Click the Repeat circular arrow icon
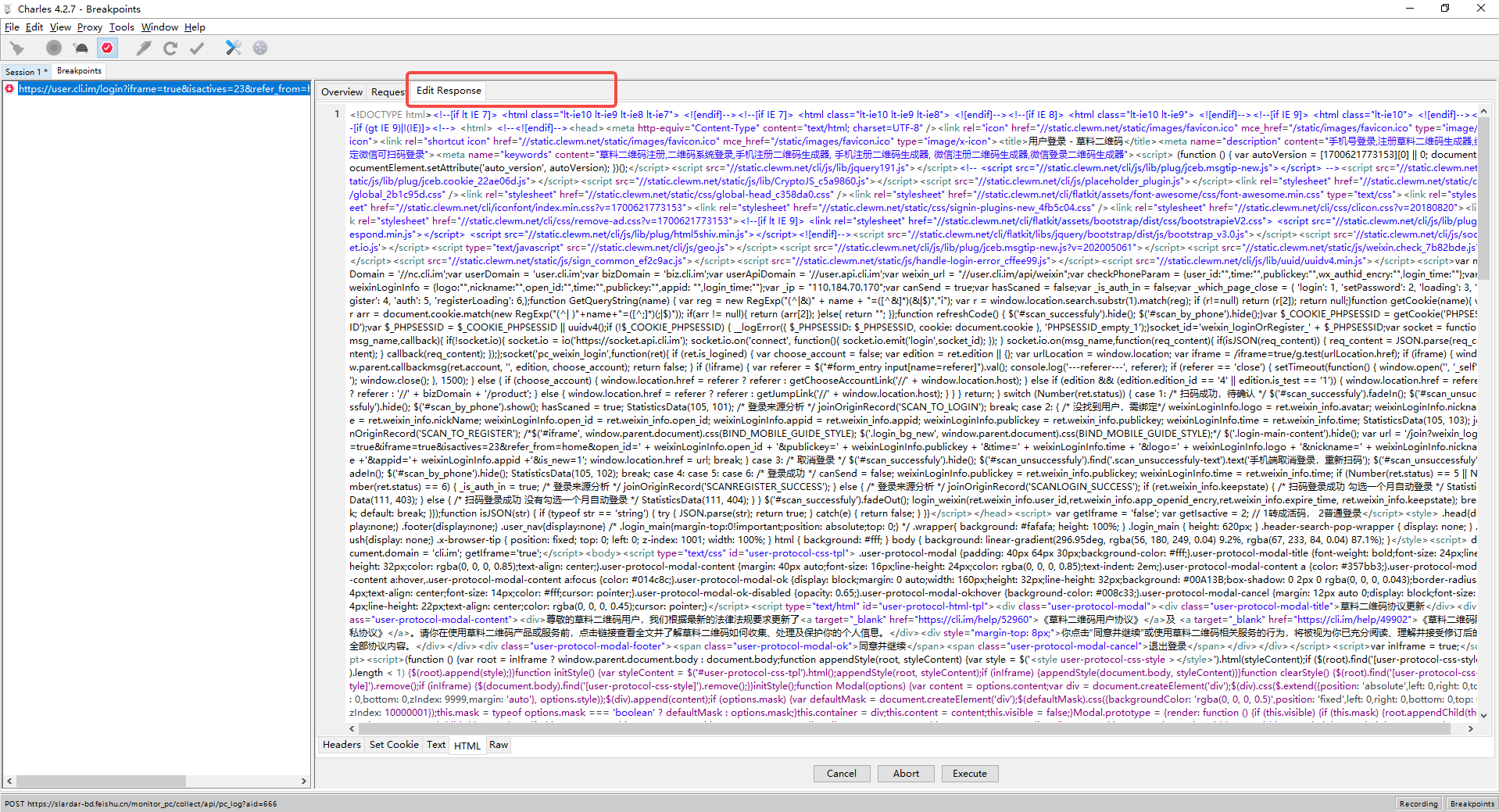 tap(170, 48)
